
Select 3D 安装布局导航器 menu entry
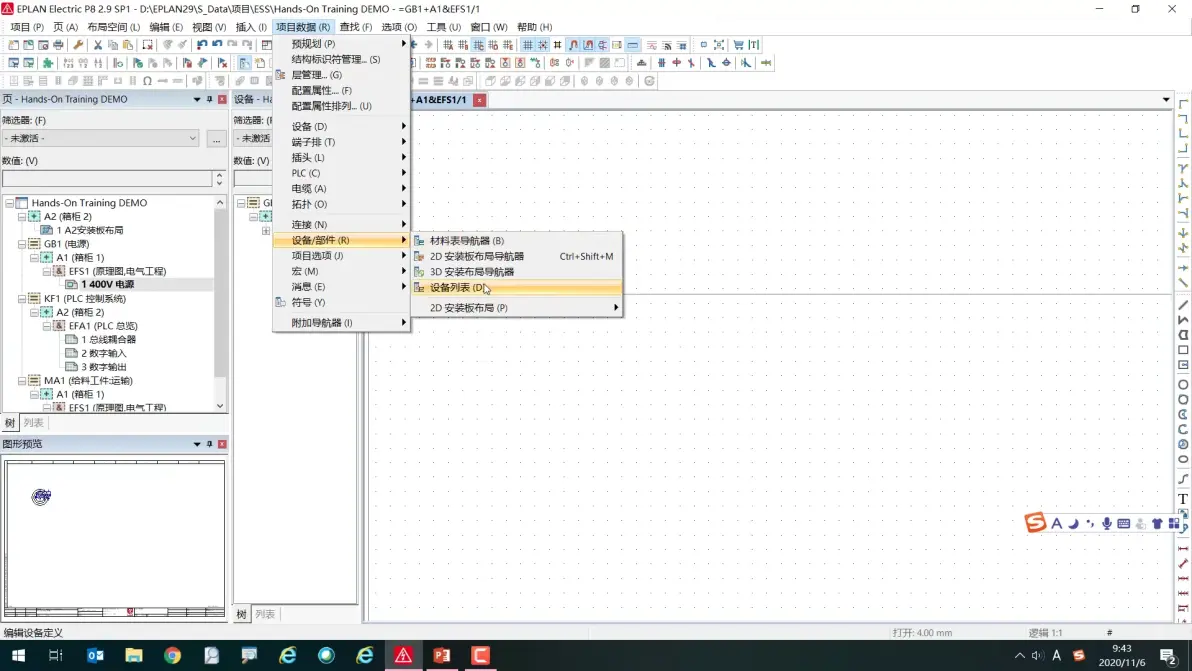[517, 271]
